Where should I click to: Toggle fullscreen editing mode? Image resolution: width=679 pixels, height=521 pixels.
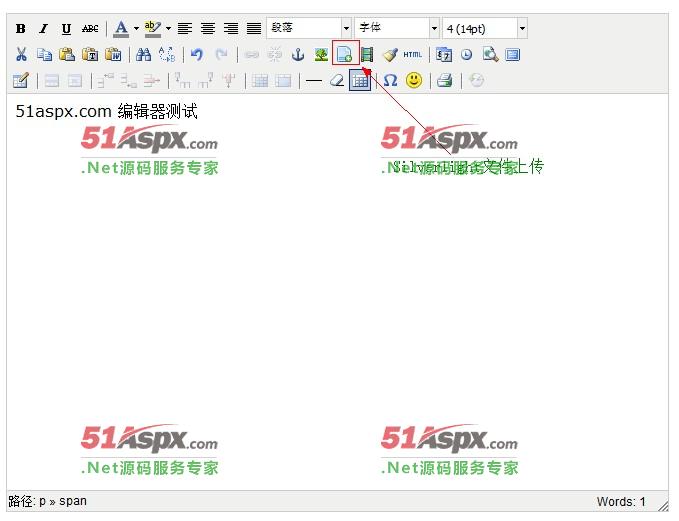[513, 55]
